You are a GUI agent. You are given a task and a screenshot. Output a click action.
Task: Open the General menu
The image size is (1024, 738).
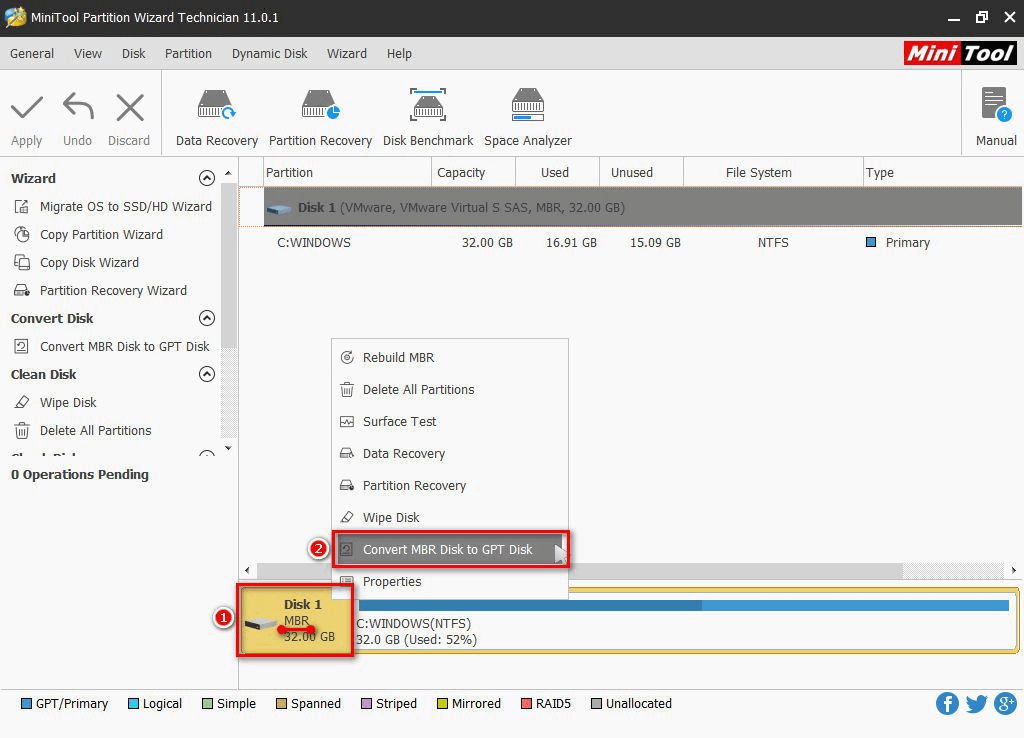coord(32,54)
